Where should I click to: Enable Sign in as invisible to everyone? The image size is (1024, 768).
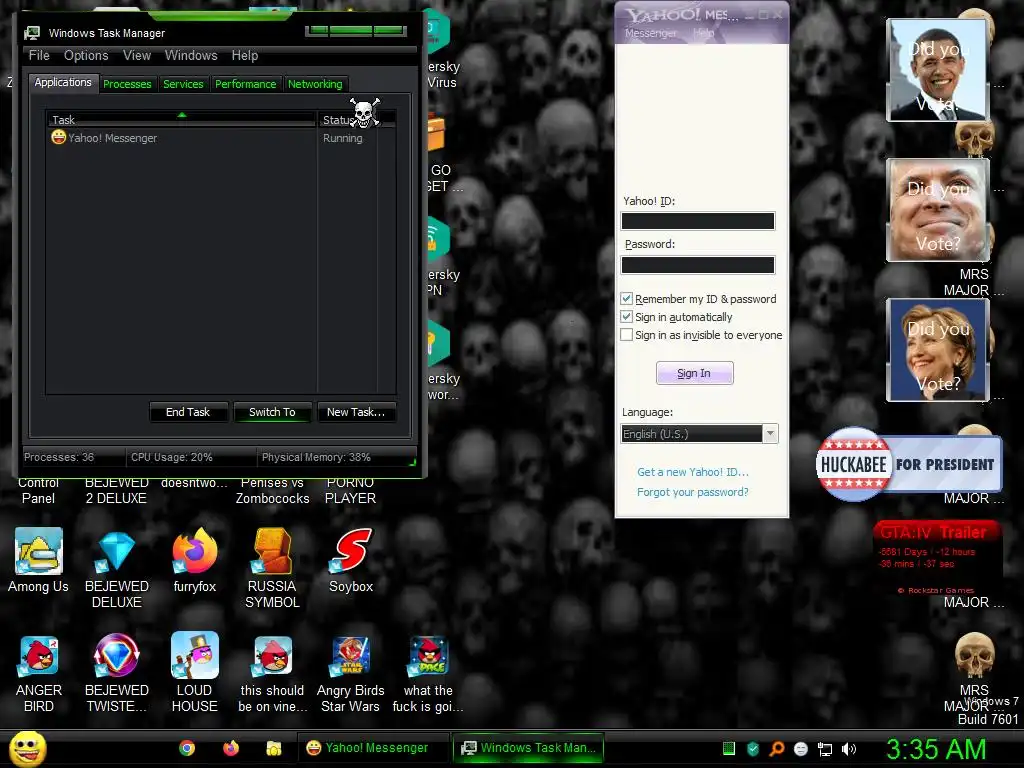tap(626, 335)
